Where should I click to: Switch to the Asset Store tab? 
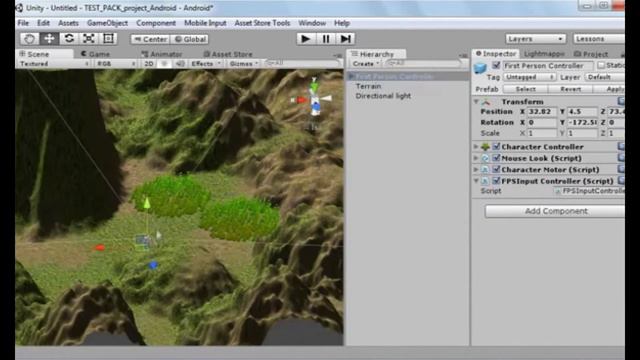click(228, 54)
